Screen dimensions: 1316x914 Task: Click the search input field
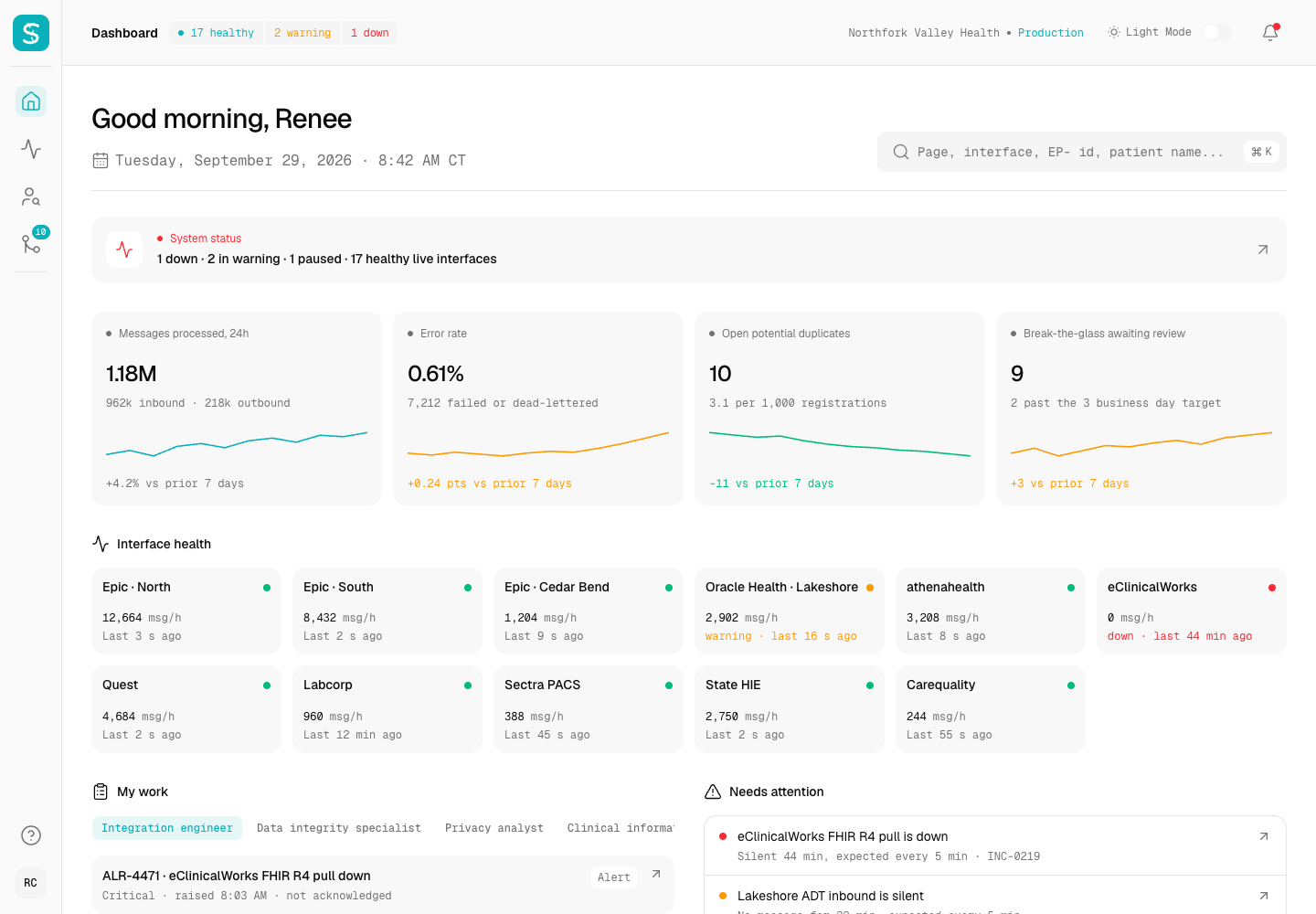coord(1082,152)
